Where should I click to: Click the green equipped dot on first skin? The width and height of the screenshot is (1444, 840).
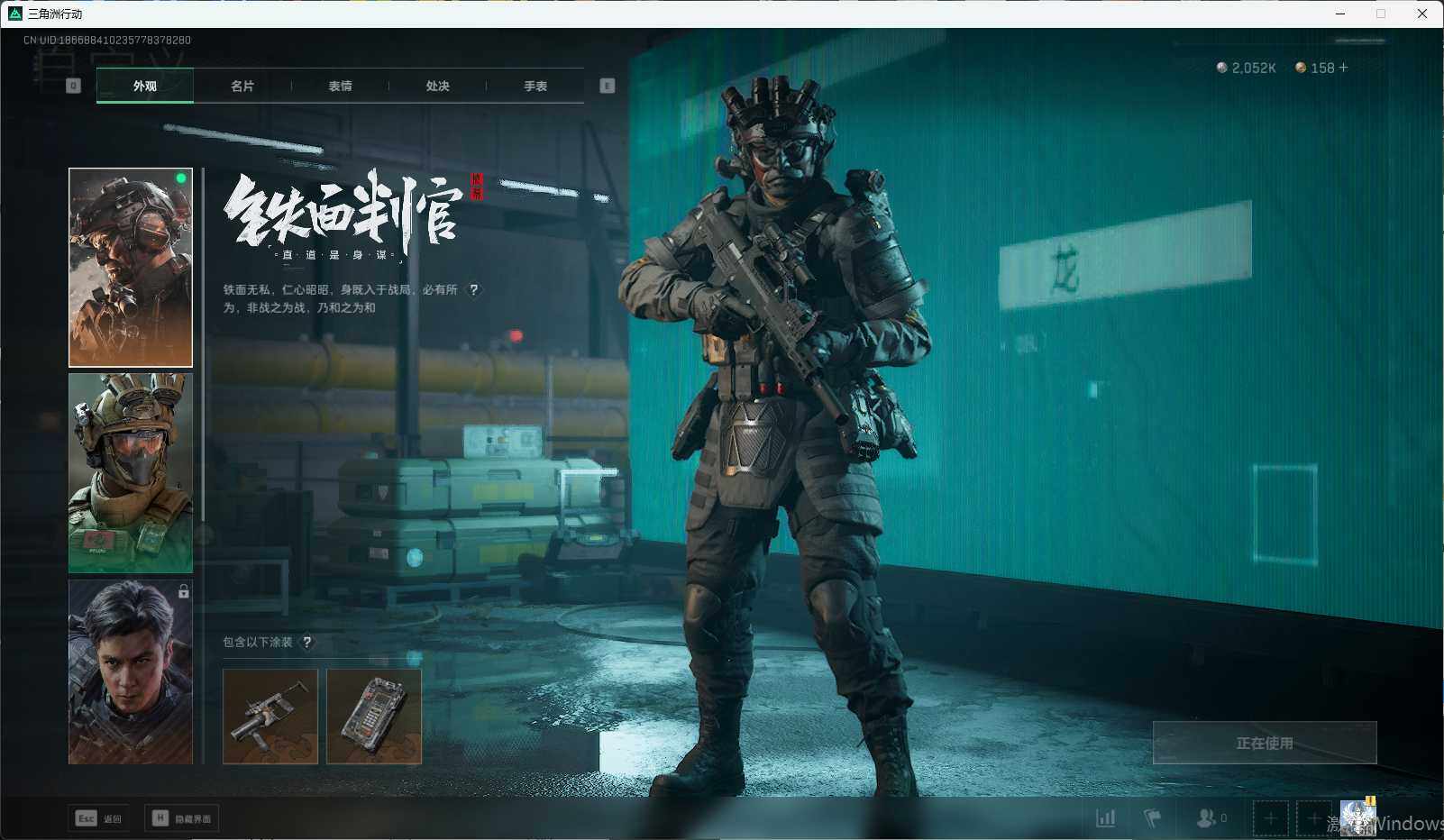tap(181, 178)
